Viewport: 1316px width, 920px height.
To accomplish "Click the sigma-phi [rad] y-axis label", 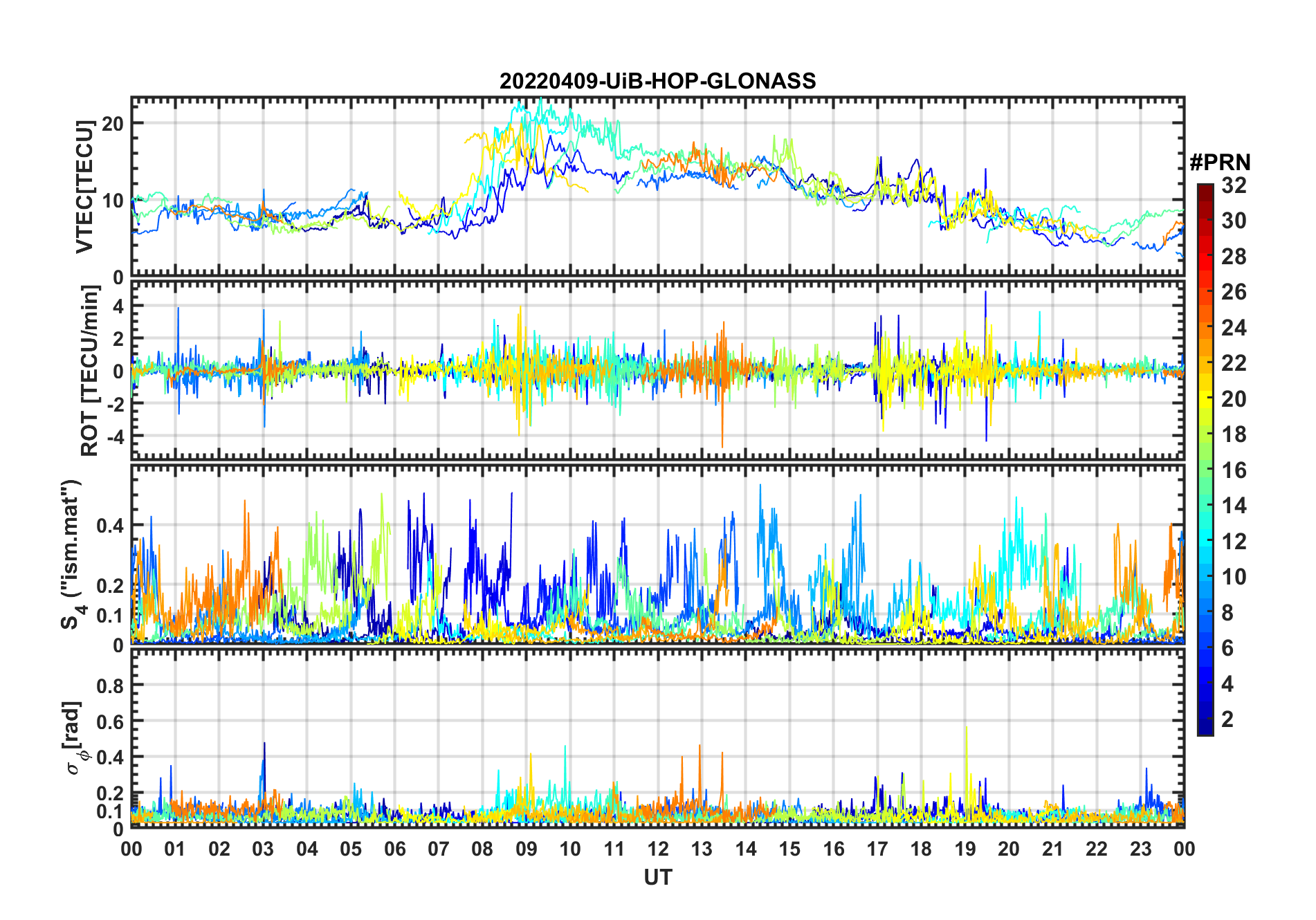I will (x=75, y=738).
